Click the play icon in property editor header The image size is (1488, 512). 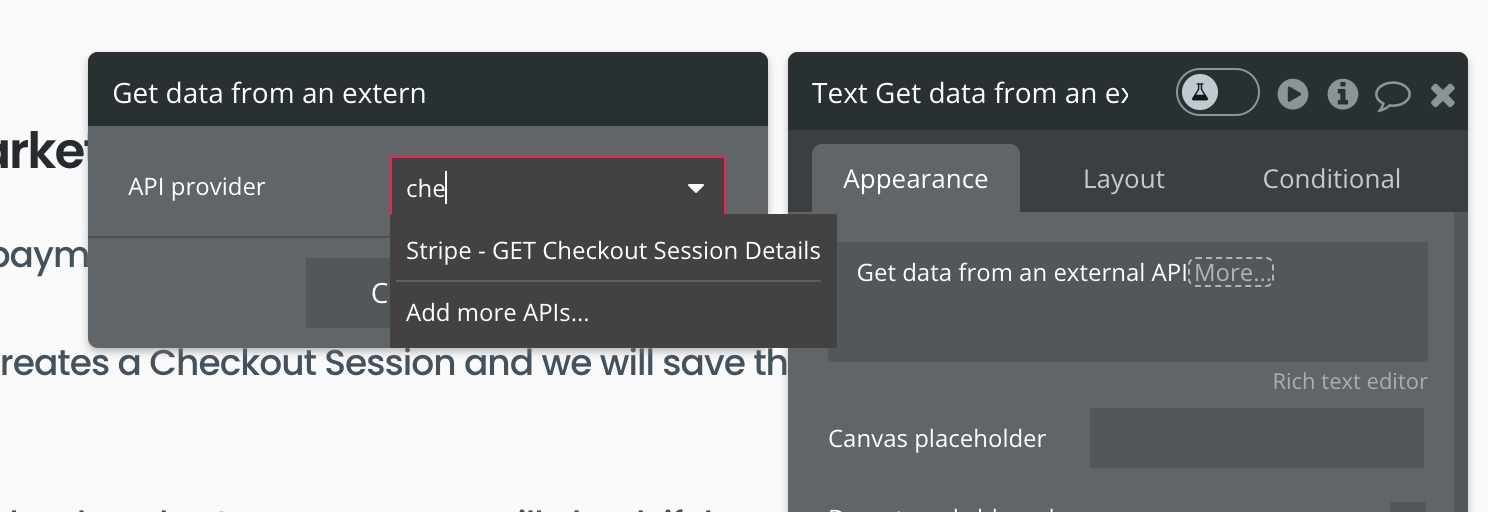[1292, 94]
